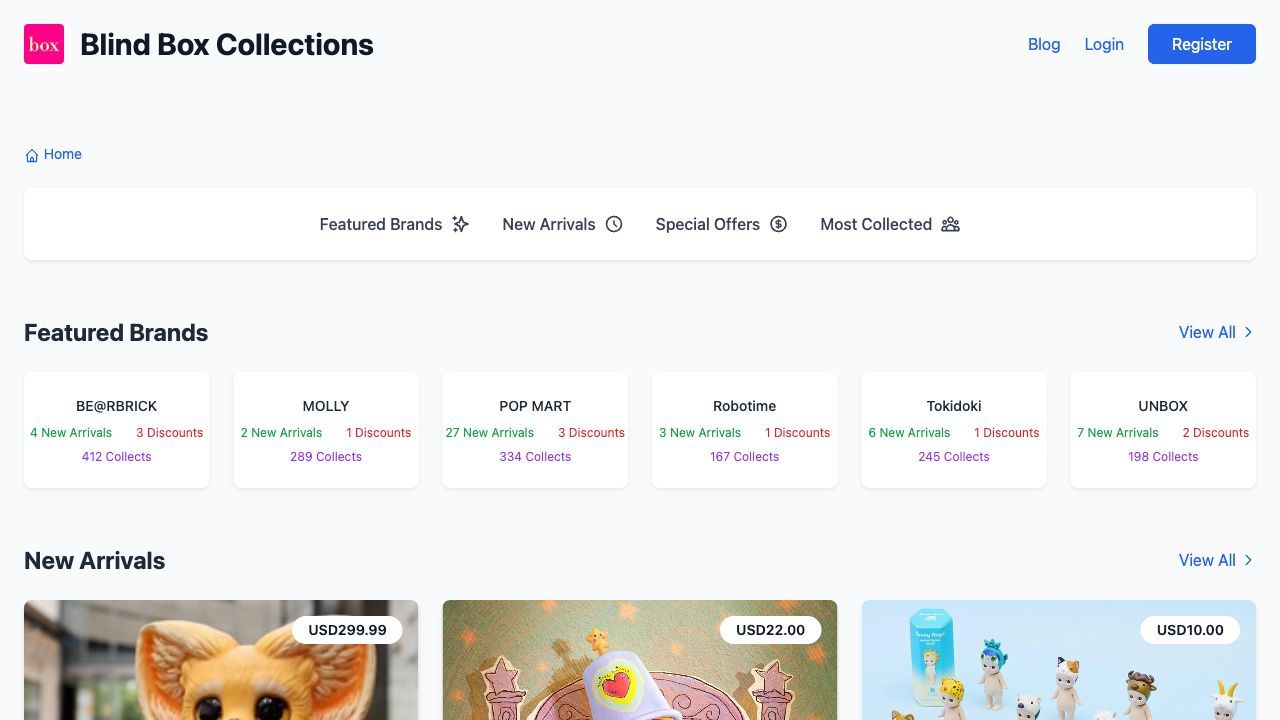Select the POP MART brand card
The image size is (1280, 720).
tap(535, 430)
